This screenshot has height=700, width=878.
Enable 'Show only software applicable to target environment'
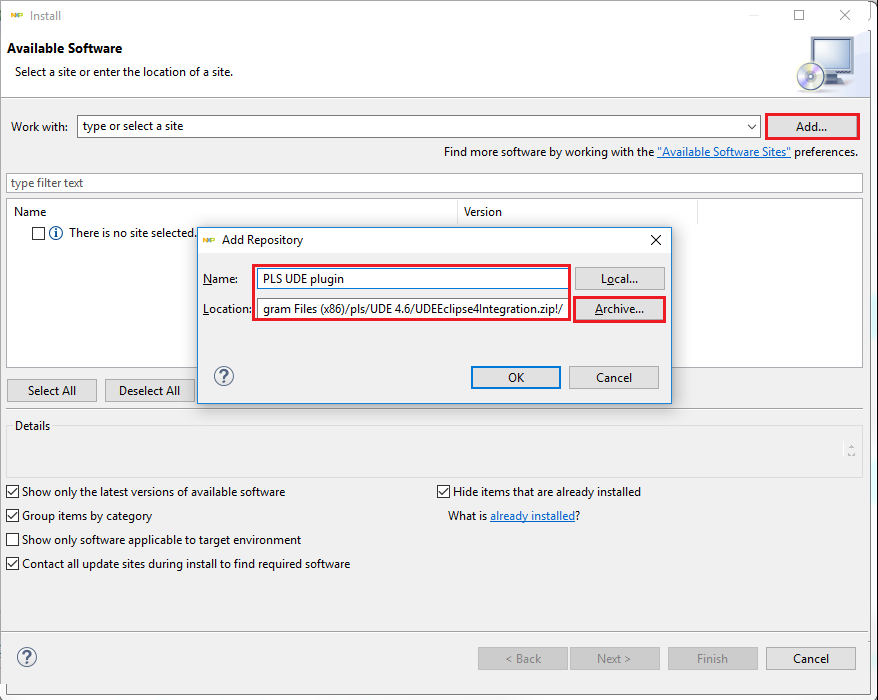(12, 540)
